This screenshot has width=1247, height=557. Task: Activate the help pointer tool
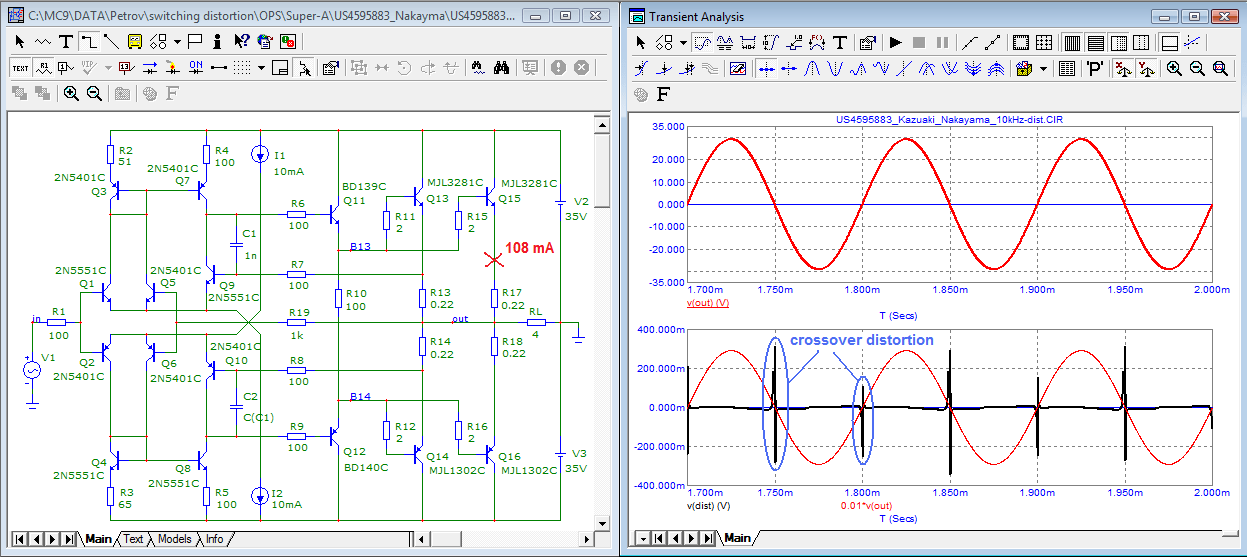[242, 41]
